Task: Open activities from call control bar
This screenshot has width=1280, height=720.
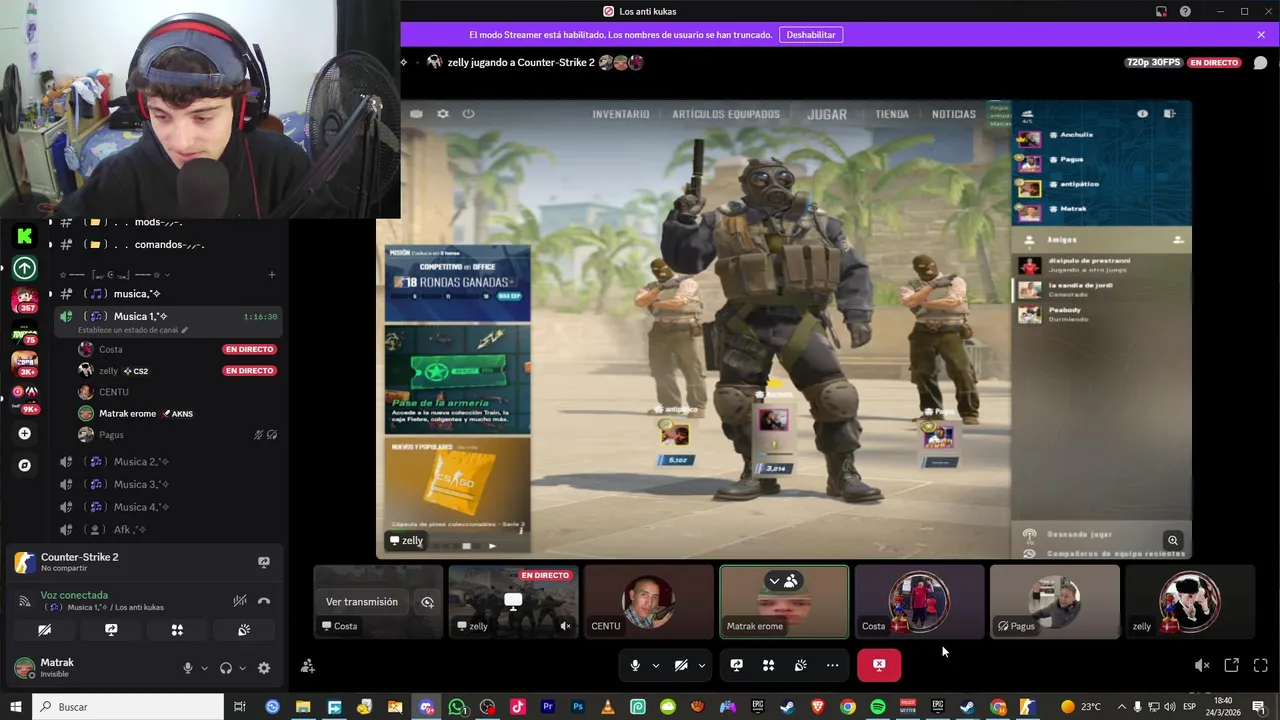Action: [768, 665]
